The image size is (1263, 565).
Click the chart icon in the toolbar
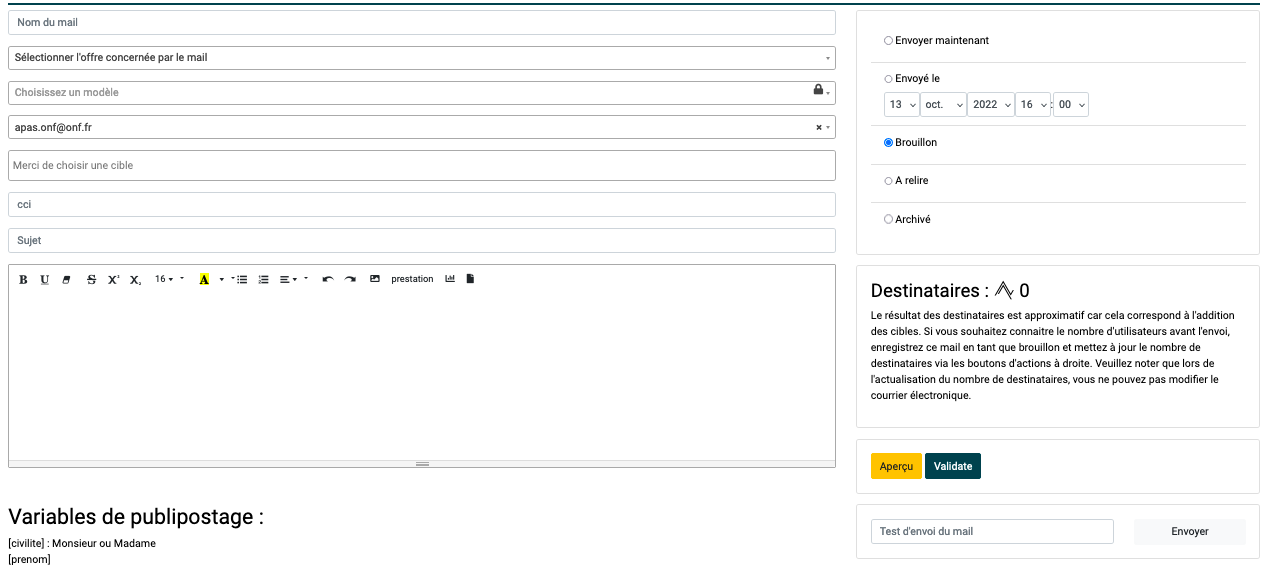(450, 279)
